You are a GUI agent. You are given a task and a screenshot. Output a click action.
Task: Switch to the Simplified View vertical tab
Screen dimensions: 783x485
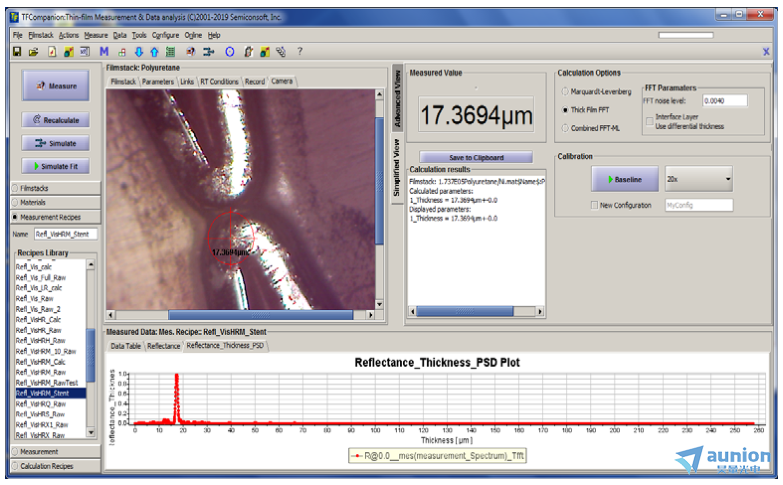(397, 168)
